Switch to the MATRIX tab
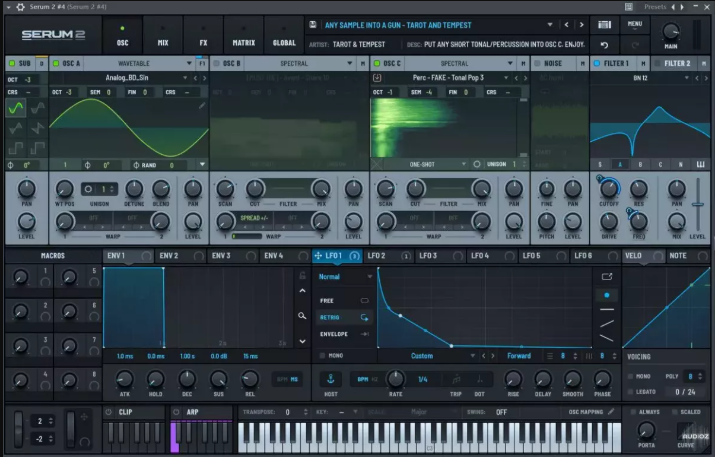The image size is (715, 457). pos(244,35)
